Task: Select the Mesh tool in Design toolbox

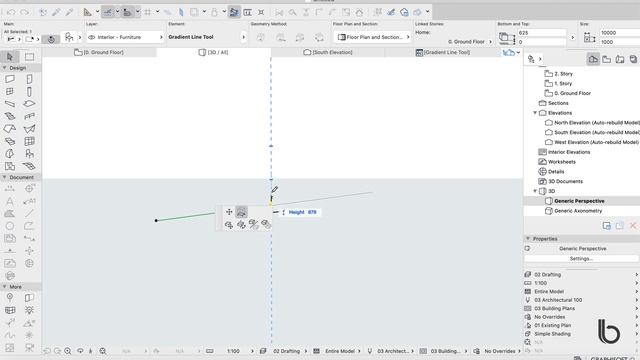Action: (x=29, y=166)
